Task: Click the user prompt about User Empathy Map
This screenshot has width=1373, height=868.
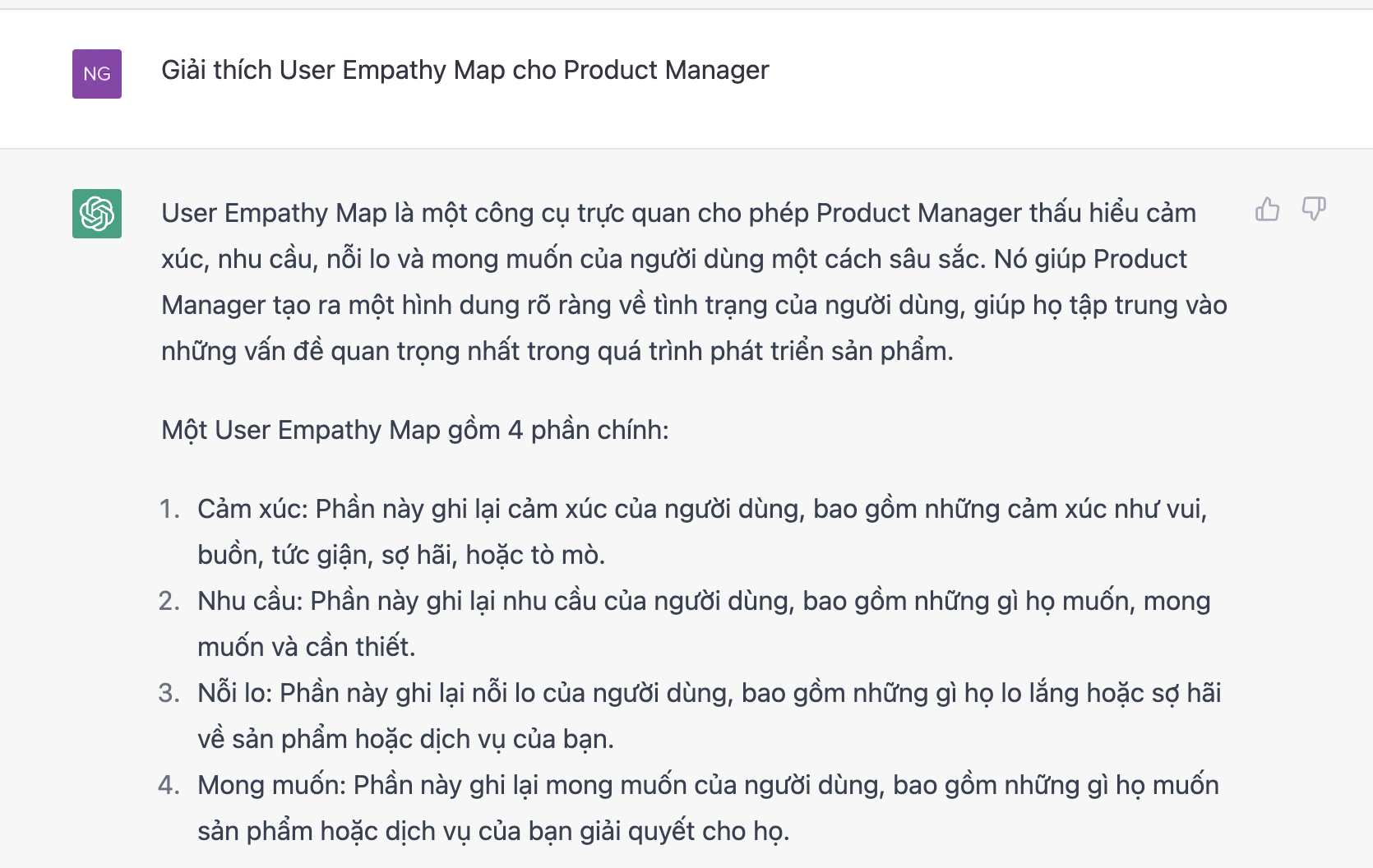Action: [465, 71]
